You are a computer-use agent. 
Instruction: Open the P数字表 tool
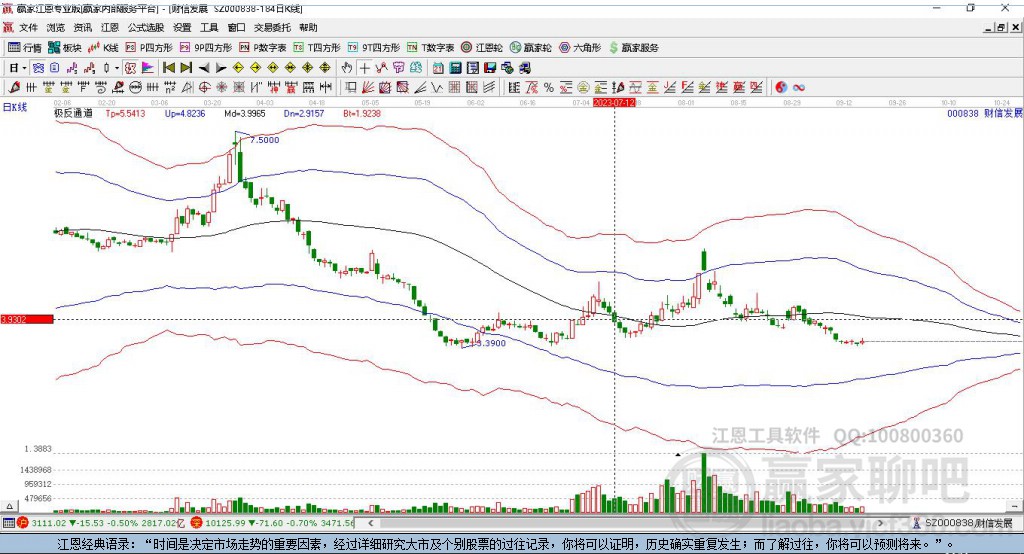tap(263, 48)
